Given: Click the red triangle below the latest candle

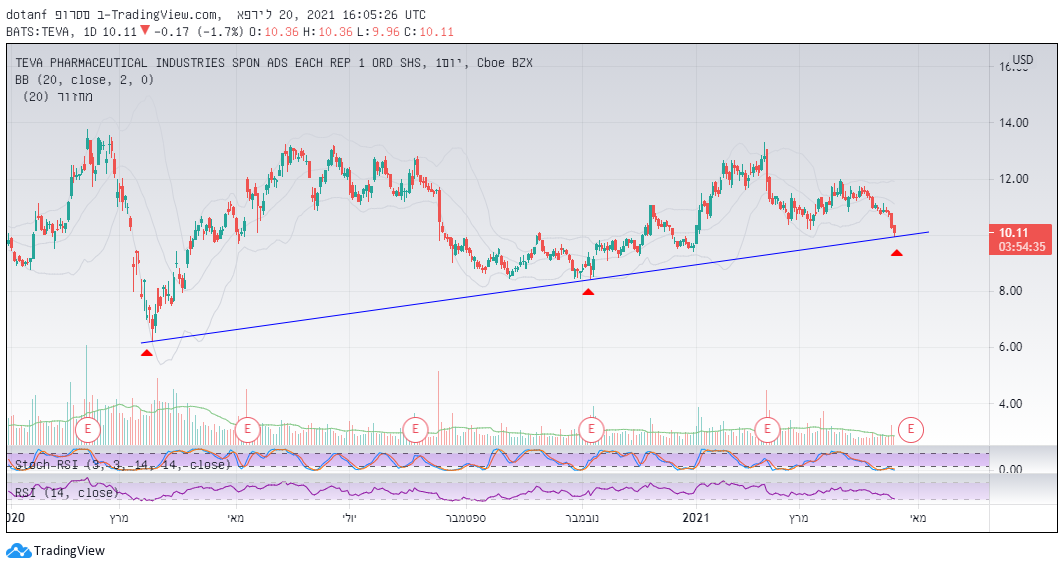Looking at the screenshot, I should coord(897,253).
